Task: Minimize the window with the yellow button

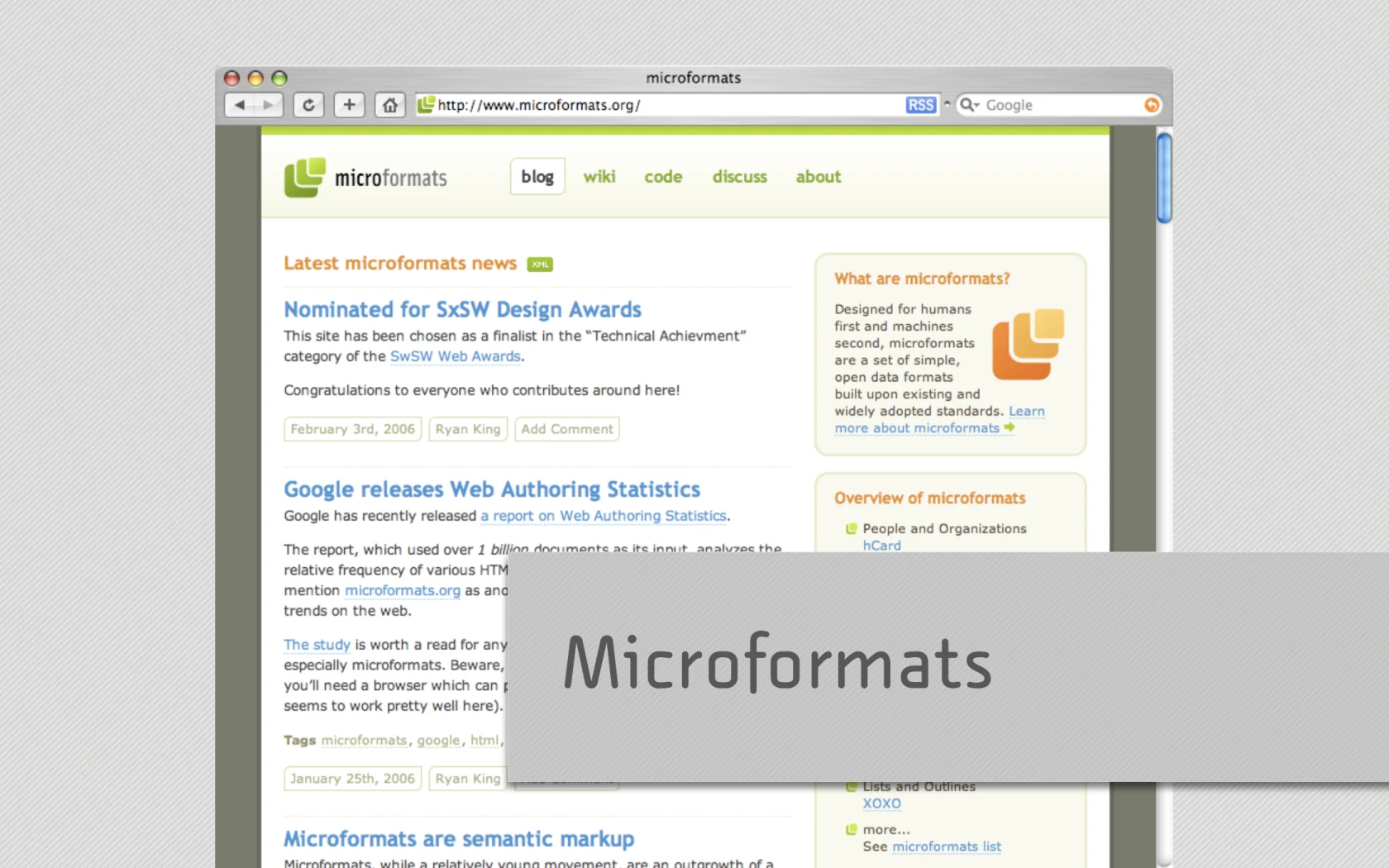Action: click(255, 78)
